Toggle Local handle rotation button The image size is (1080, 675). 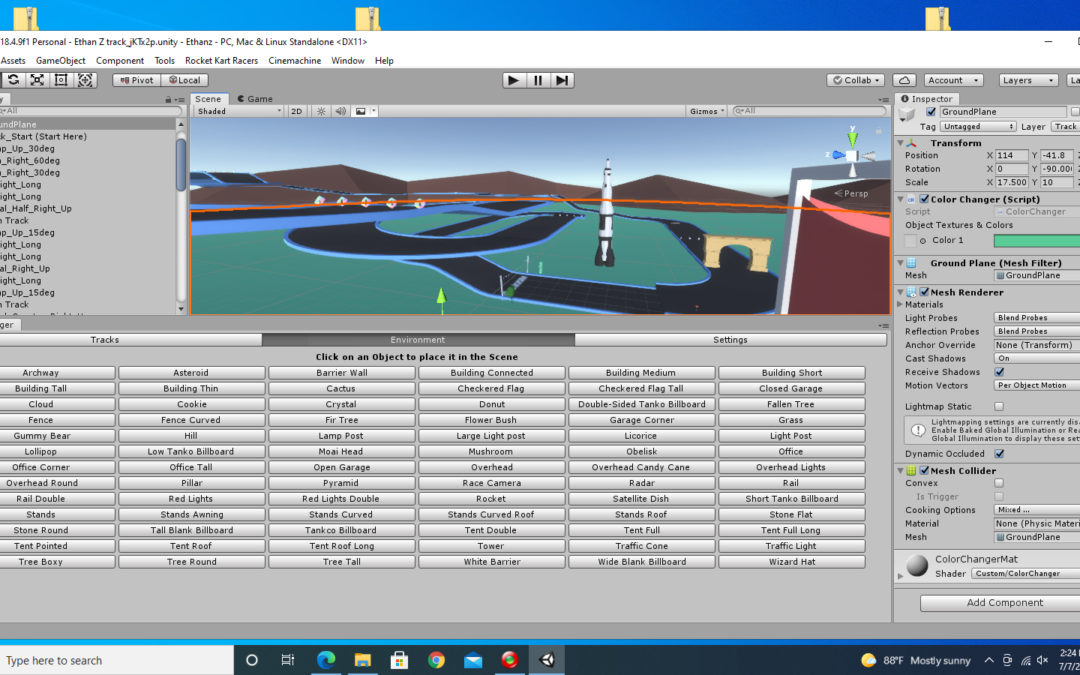pos(185,80)
